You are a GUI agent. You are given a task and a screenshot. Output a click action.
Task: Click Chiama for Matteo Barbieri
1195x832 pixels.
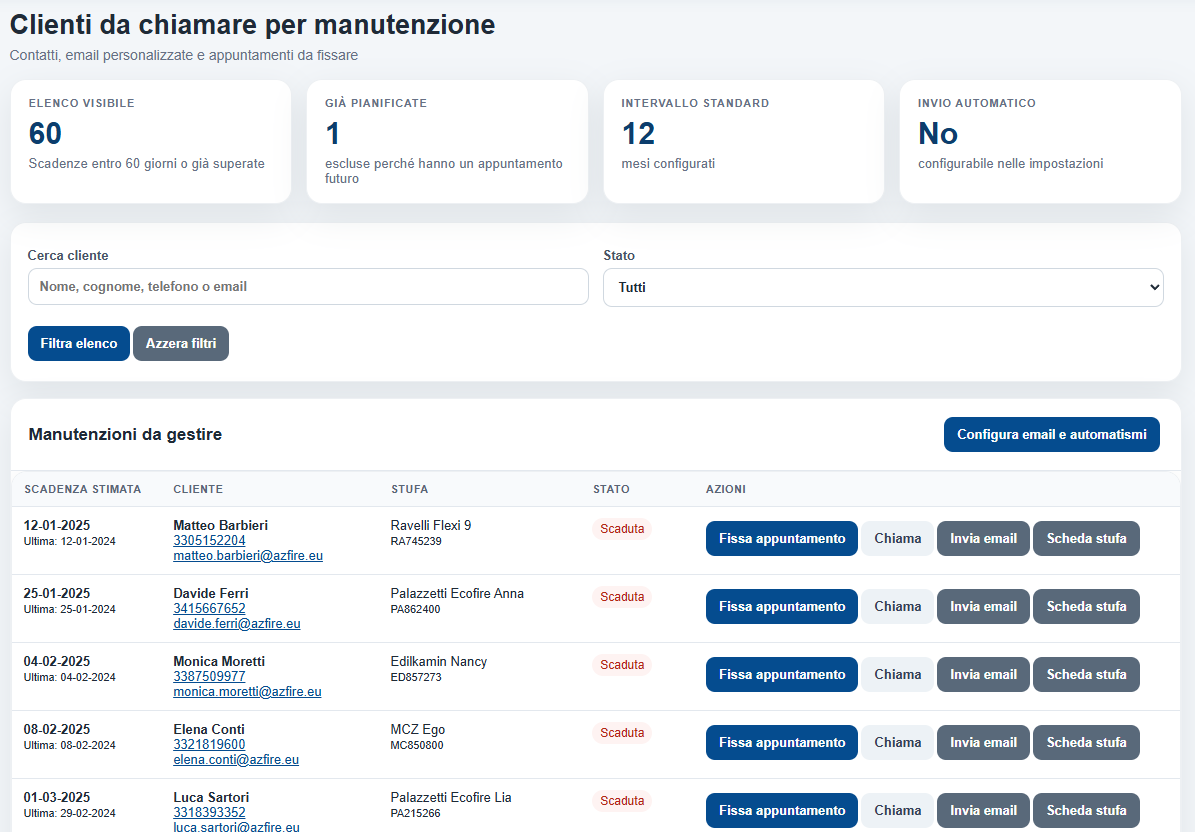[x=898, y=539]
